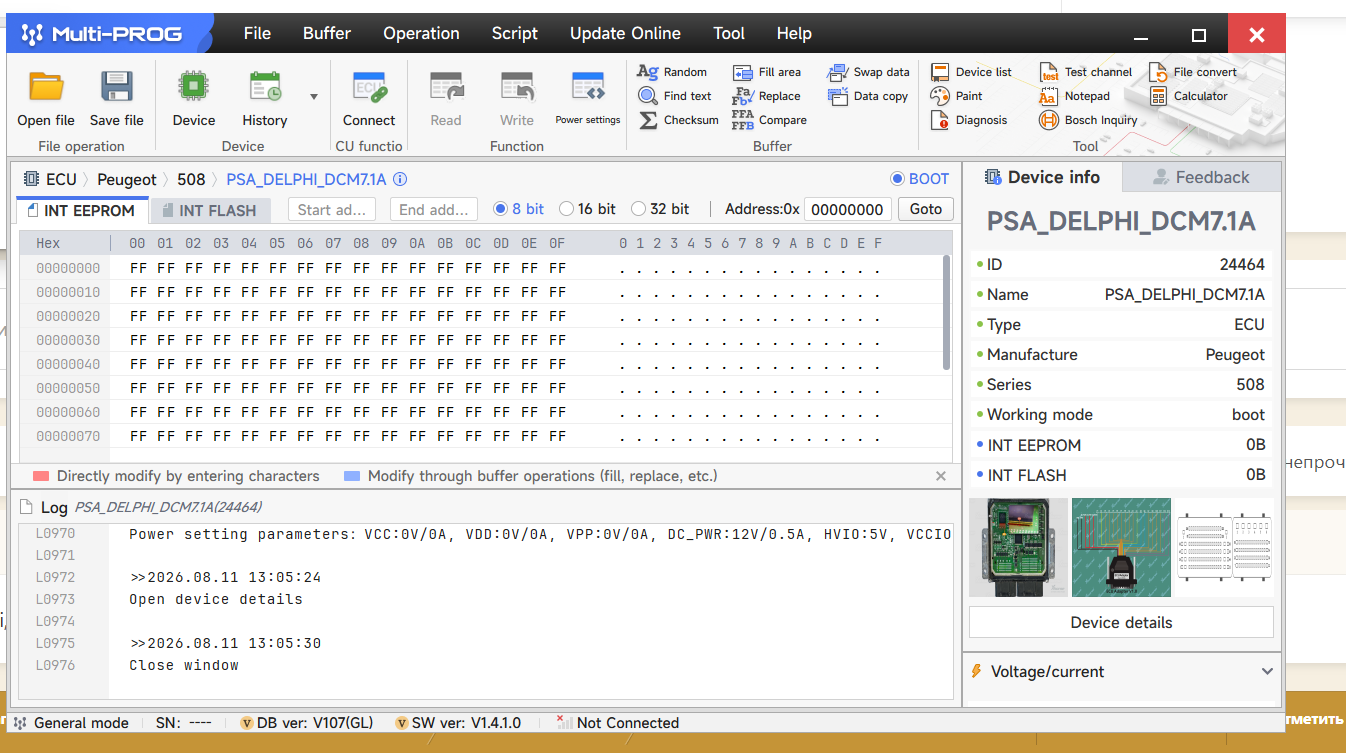Viewport: 1346px width, 753px height.
Task: Open the green adapter wiring thumbnail
Action: [x=1121, y=547]
